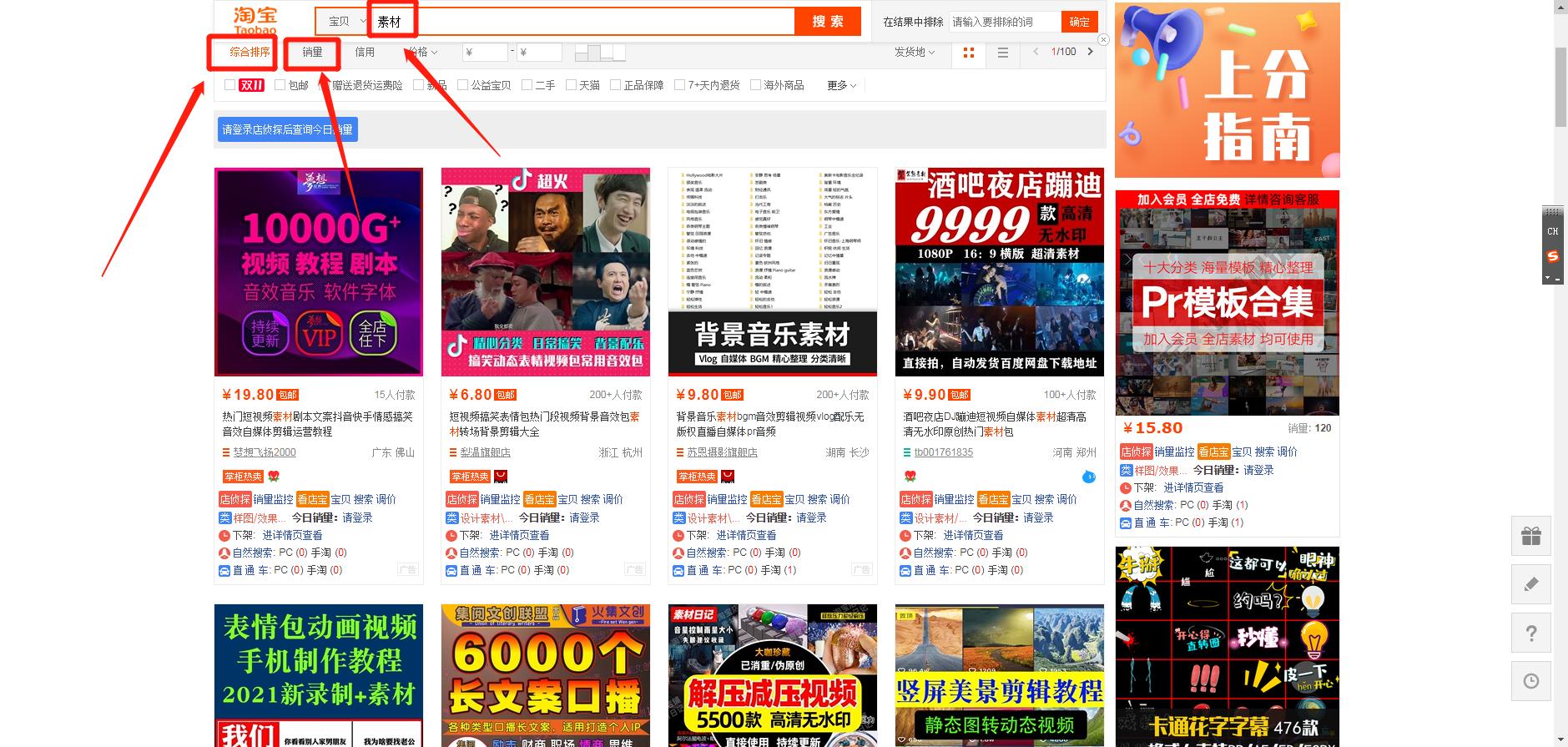The image size is (1568, 747).
Task: Open product title 背景音乐素材bgm音效剪辑视频
Action: tap(769, 424)
